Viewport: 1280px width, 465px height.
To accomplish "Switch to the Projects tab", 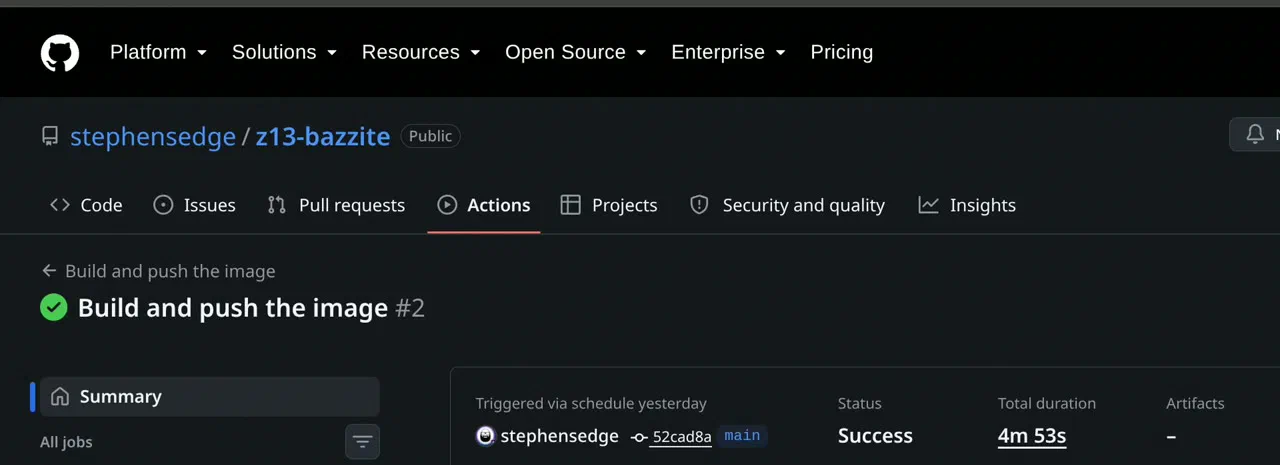I will click(609, 205).
